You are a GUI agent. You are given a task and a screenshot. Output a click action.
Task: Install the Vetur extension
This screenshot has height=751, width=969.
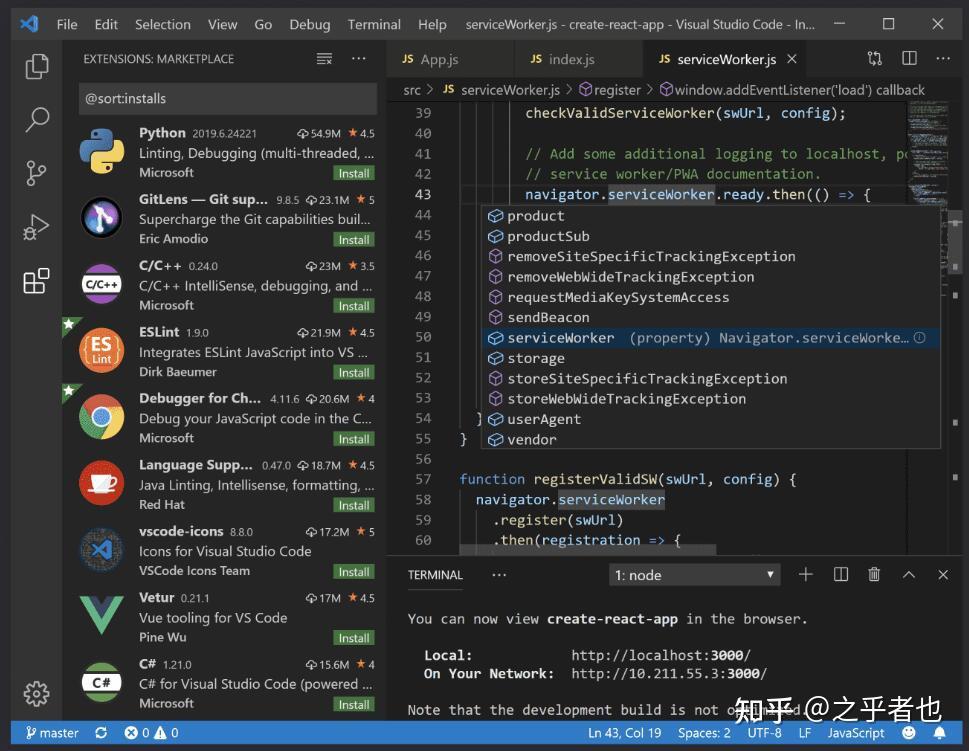point(353,638)
